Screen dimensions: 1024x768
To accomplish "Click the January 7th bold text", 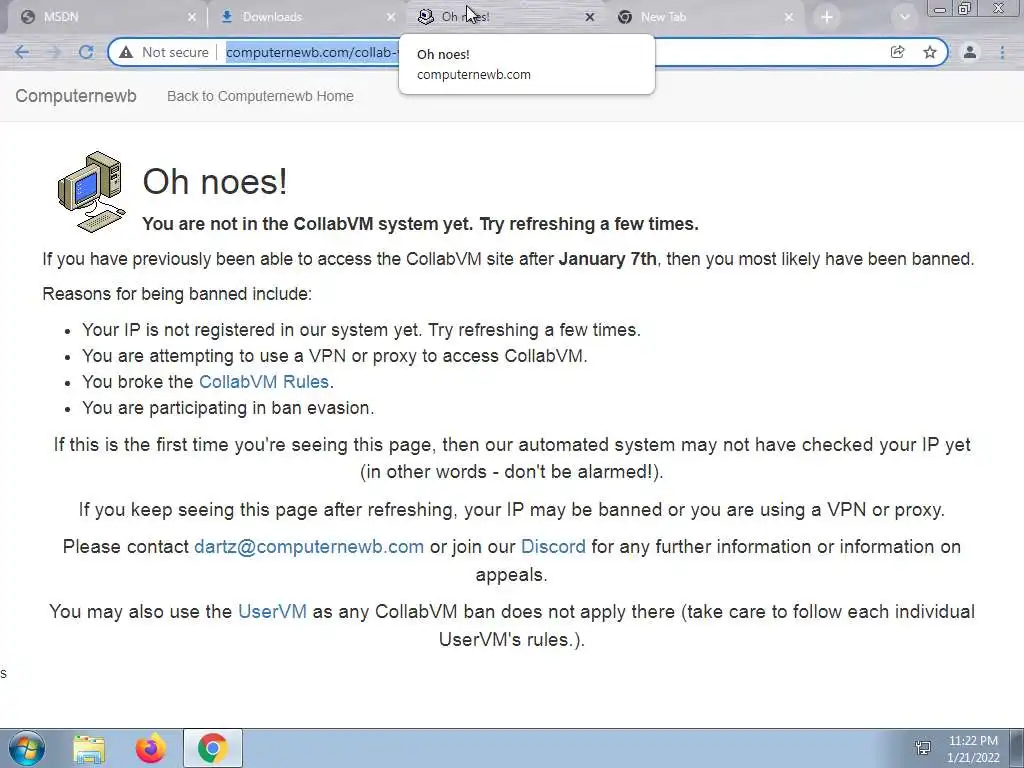I will click(x=607, y=259).
